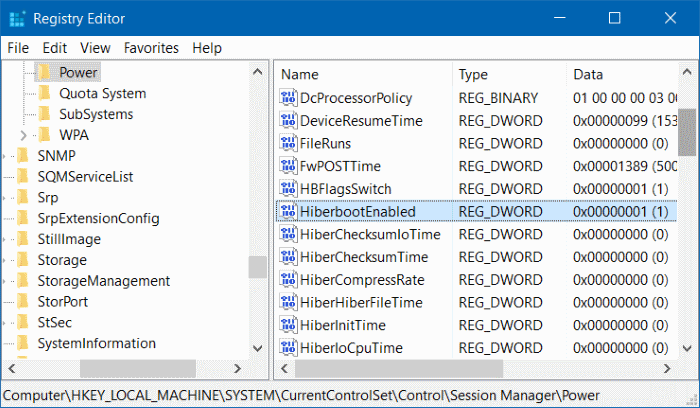Click the value icon of HiberIoCpuTime

tap(288, 348)
